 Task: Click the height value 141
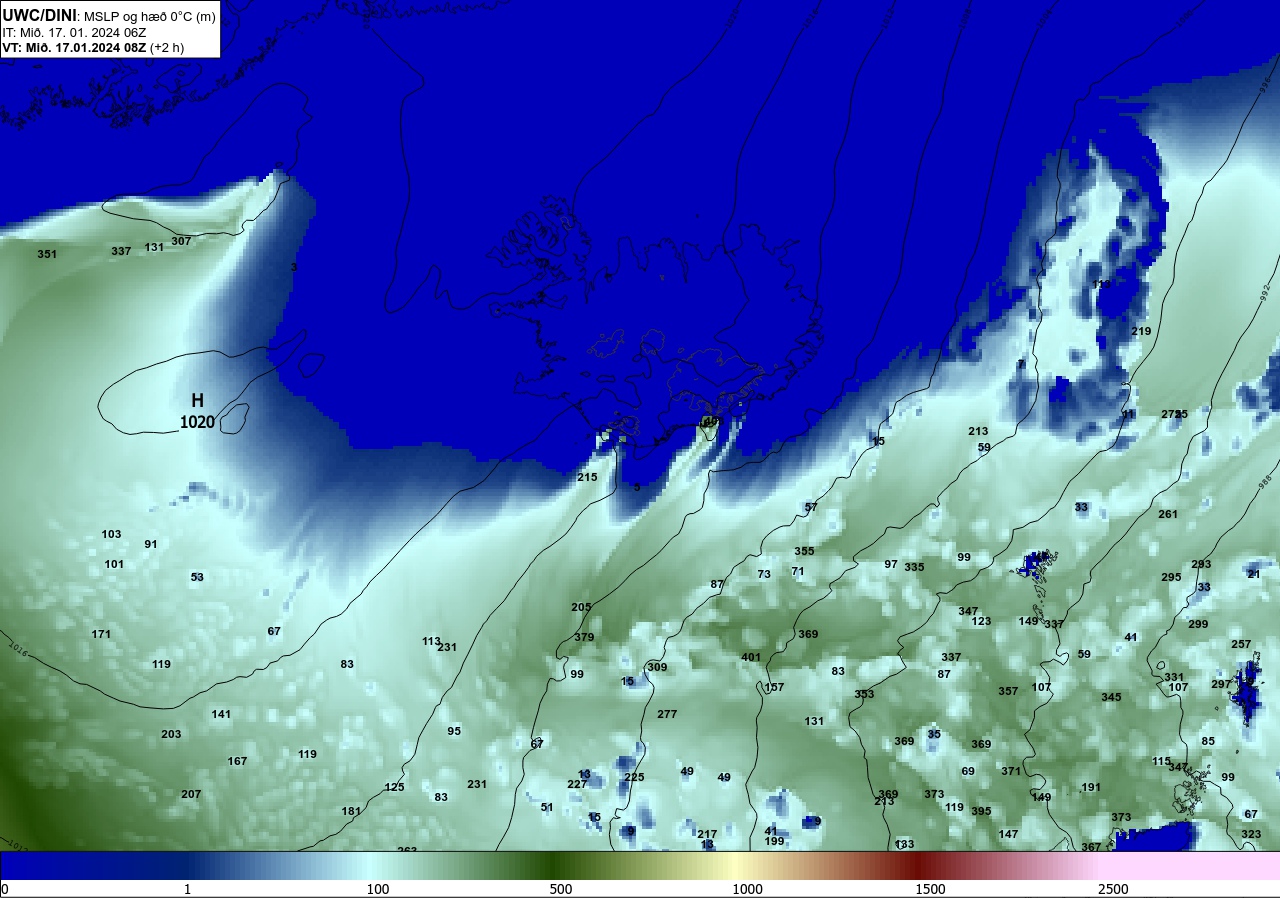(221, 714)
